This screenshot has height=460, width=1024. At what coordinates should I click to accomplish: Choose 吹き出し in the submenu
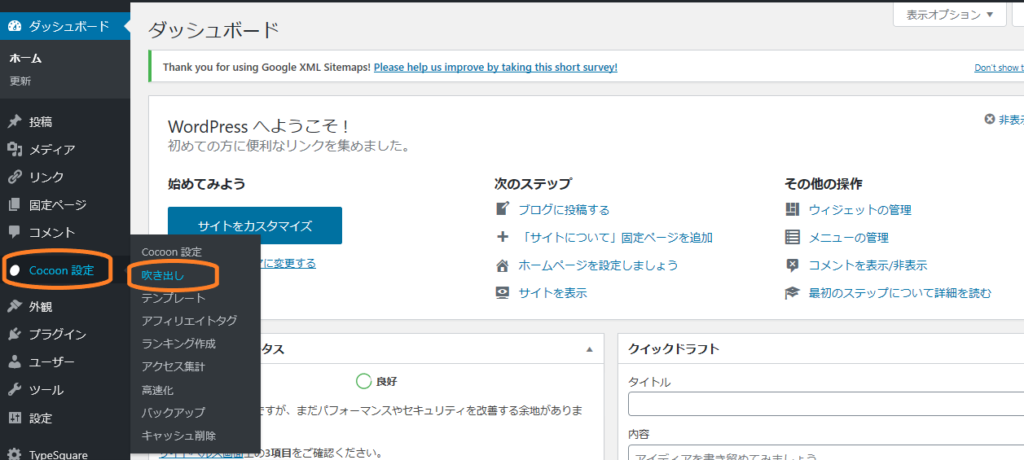point(163,276)
